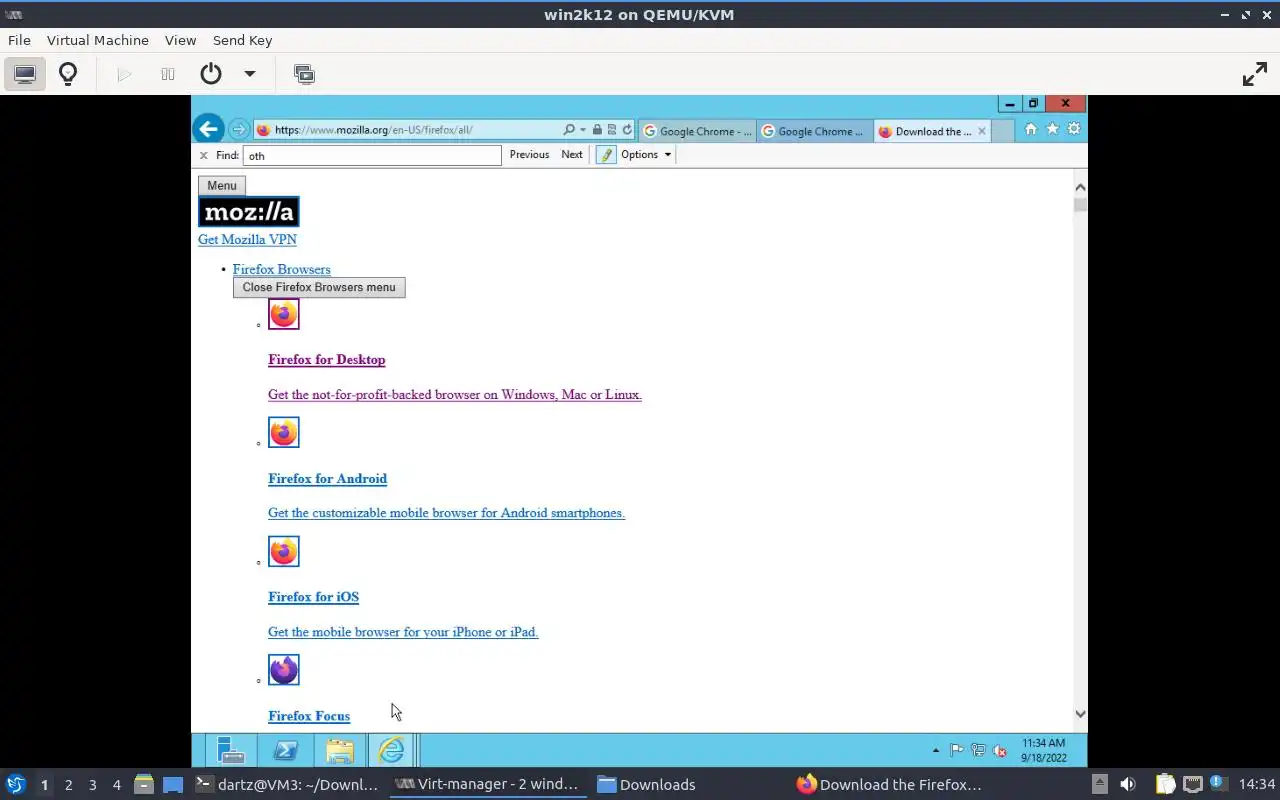
Task: Close the Find bar
Action: tap(203, 155)
